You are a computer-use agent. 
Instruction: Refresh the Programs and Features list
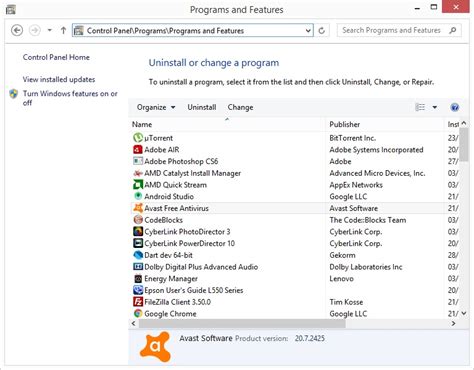pyautogui.click(x=322, y=31)
